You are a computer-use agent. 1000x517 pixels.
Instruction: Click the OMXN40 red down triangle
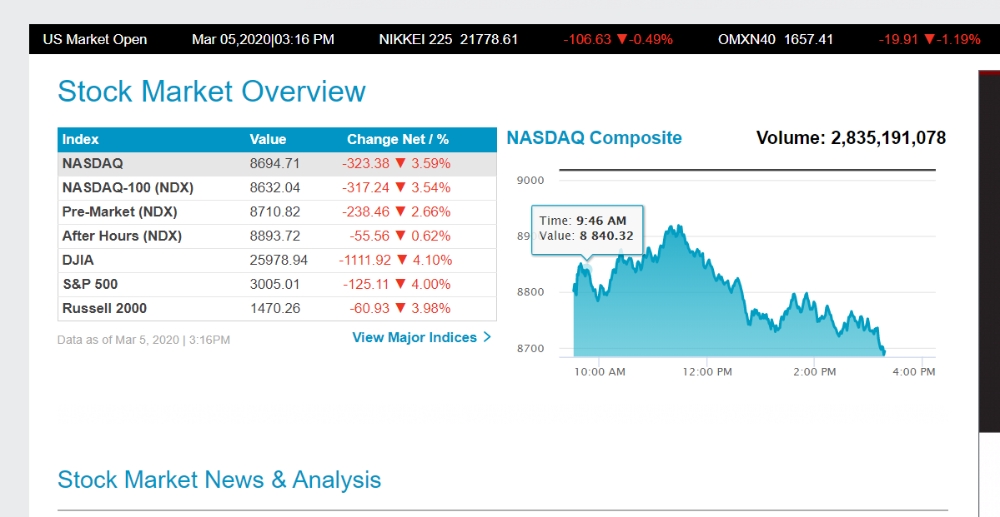click(929, 40)
